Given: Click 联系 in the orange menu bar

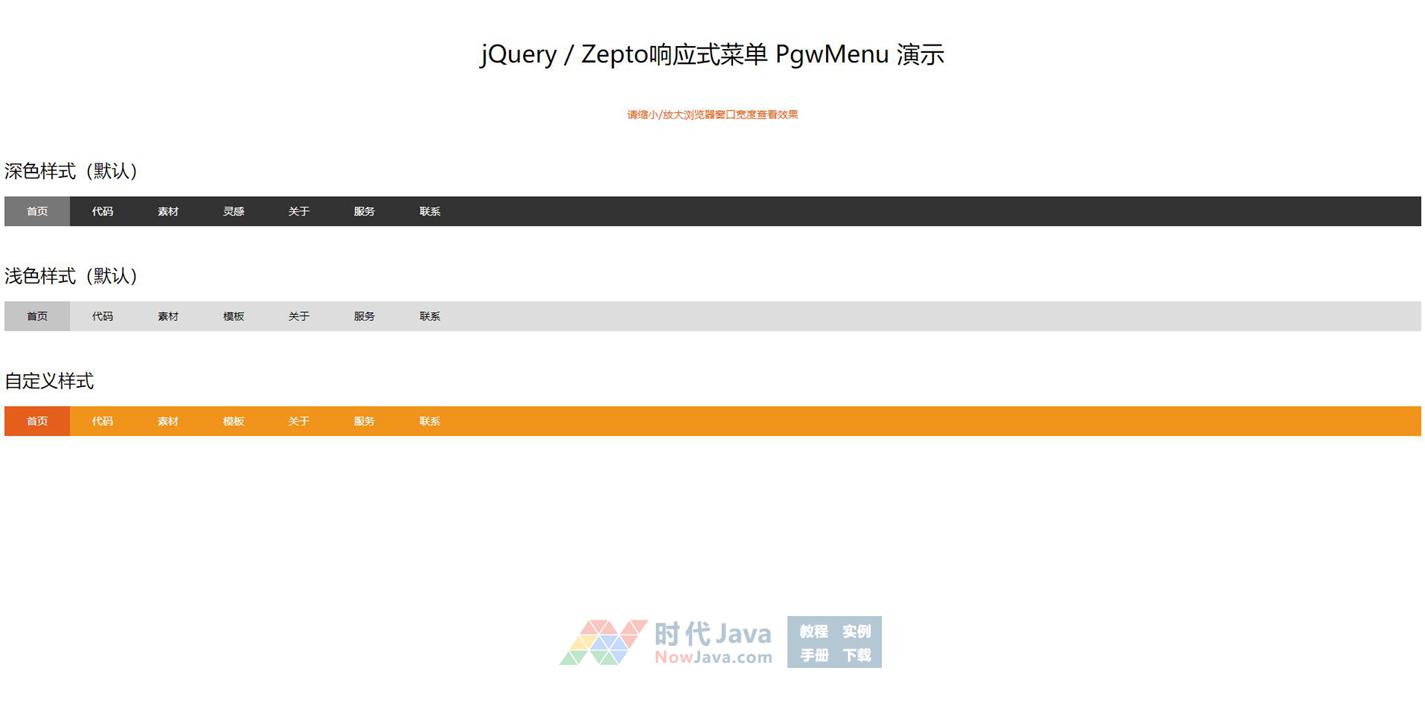Looking at the screenshot, I should (430, 421).
